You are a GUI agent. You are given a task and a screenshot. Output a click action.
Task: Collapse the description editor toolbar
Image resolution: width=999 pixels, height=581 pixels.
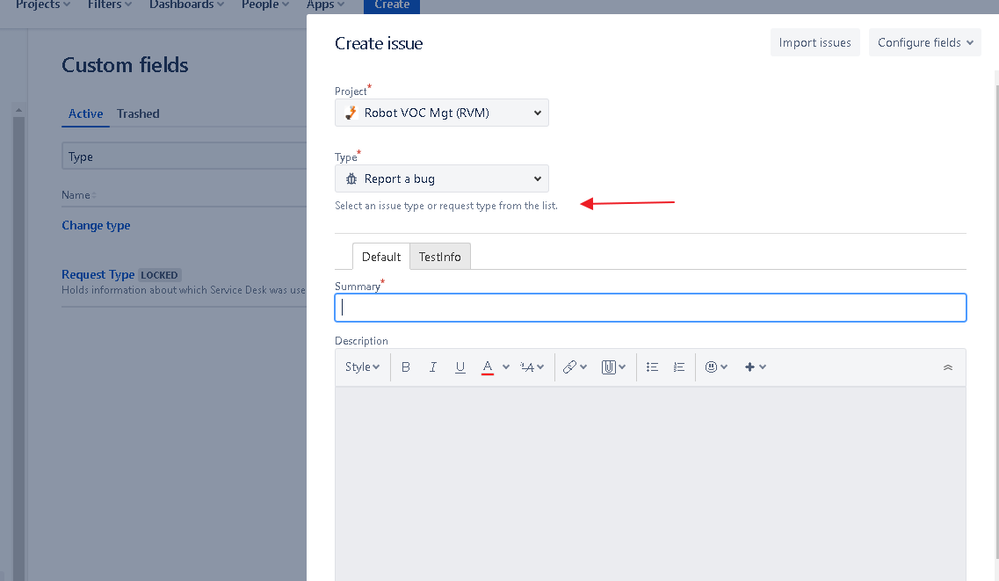pyautogui.click(x=948, y=367)
